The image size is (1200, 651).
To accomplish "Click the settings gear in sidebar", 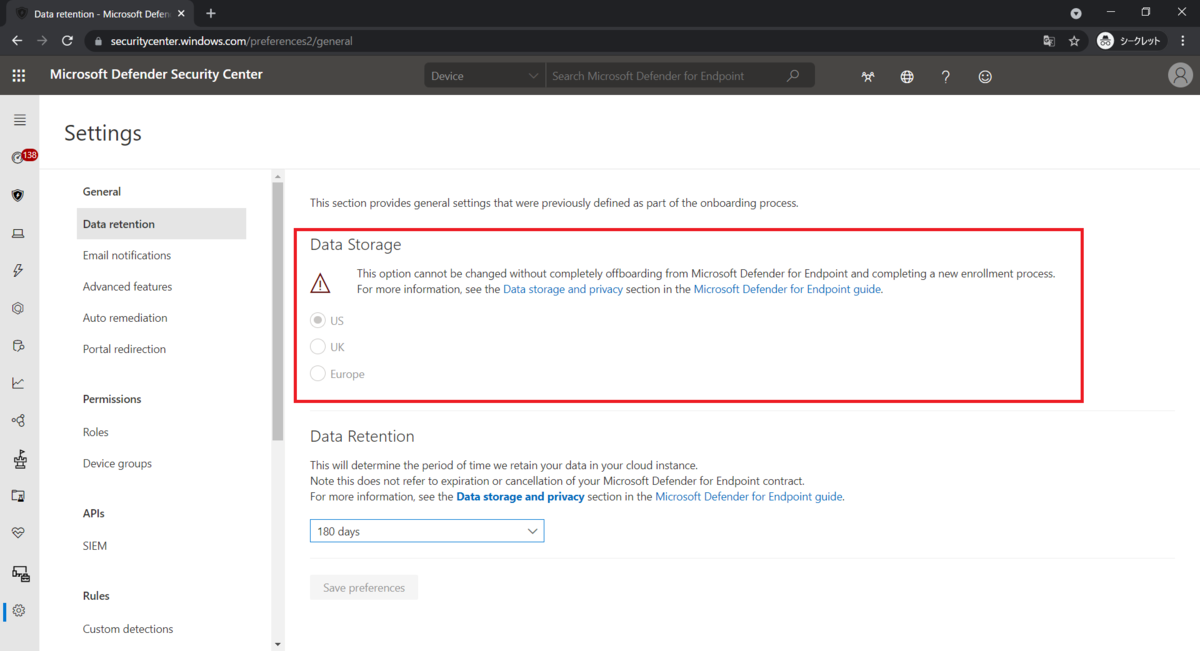I will (x=18, y=610).
